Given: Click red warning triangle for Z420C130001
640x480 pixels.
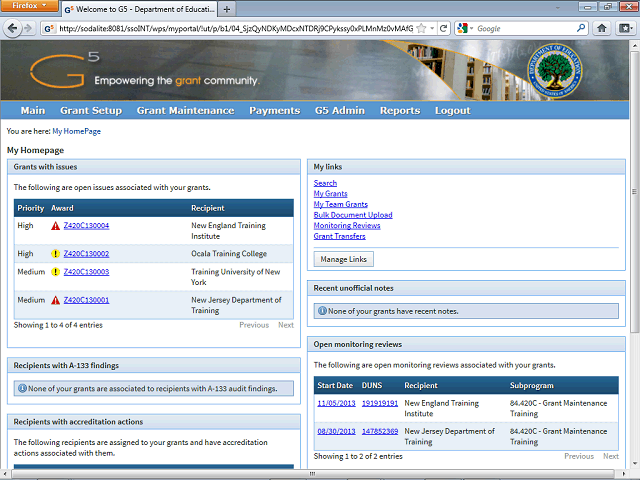Looking at the screenshot, I should 56,300.
